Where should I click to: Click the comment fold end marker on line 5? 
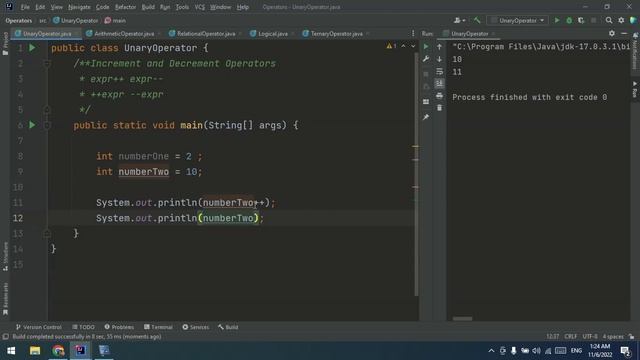click(x=47, y=110)
